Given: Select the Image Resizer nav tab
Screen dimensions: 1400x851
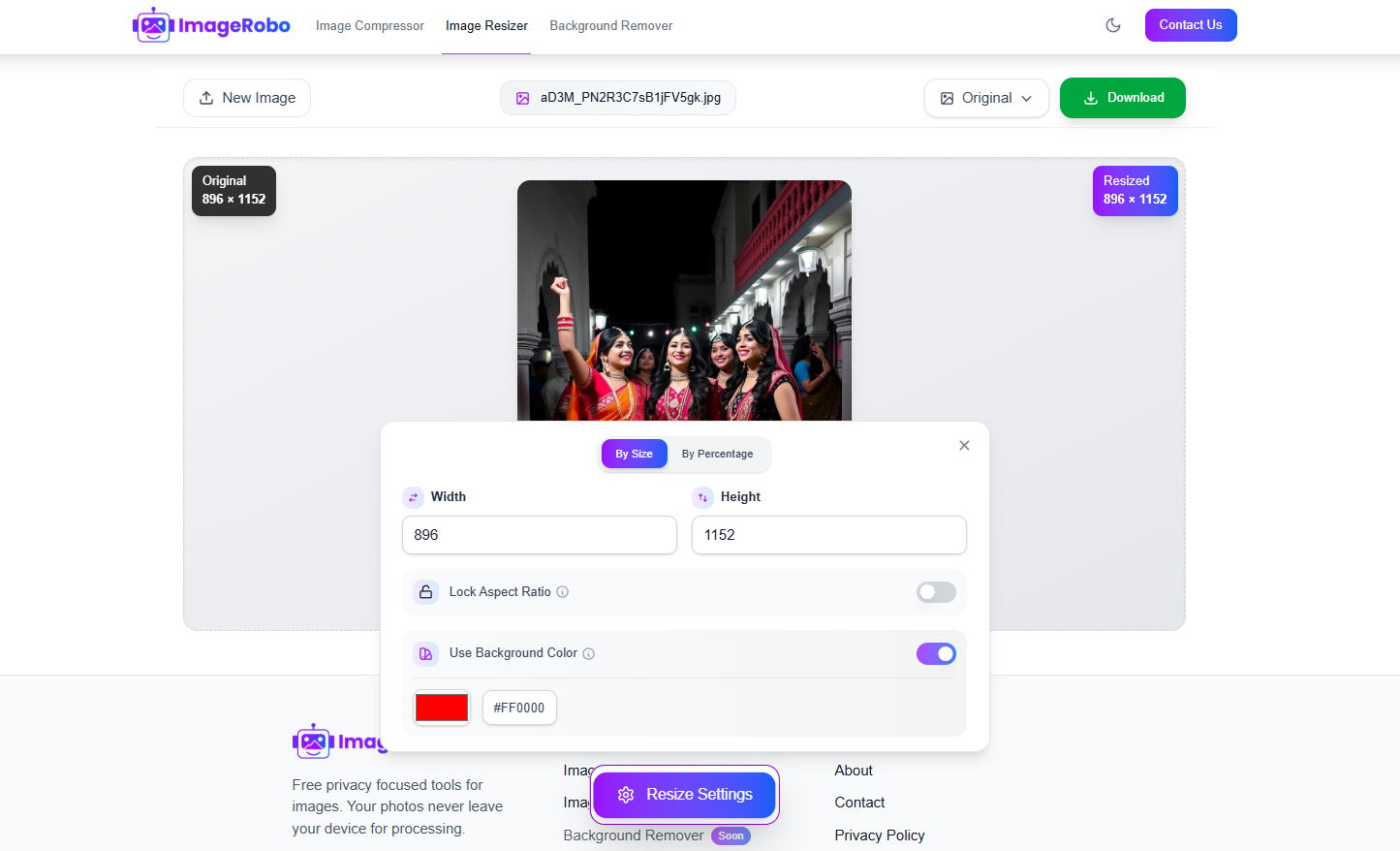Looking at the screenshot, I should click(x=486, y=26).
